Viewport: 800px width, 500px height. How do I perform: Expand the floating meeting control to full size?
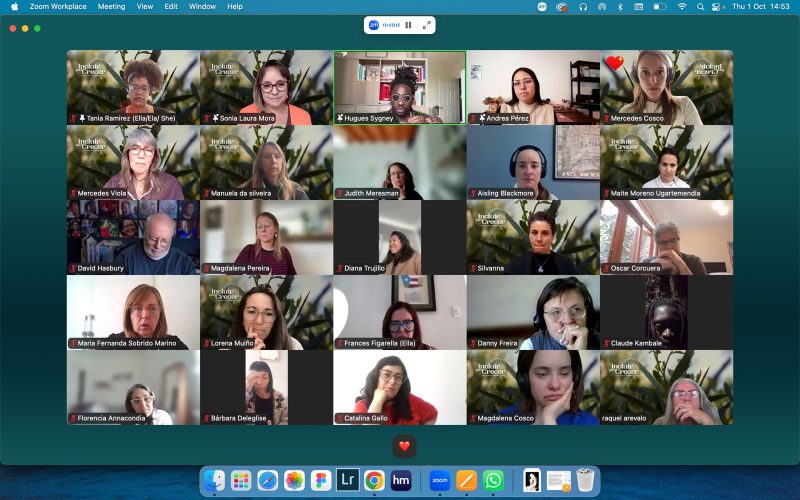[x=427, y=25]
